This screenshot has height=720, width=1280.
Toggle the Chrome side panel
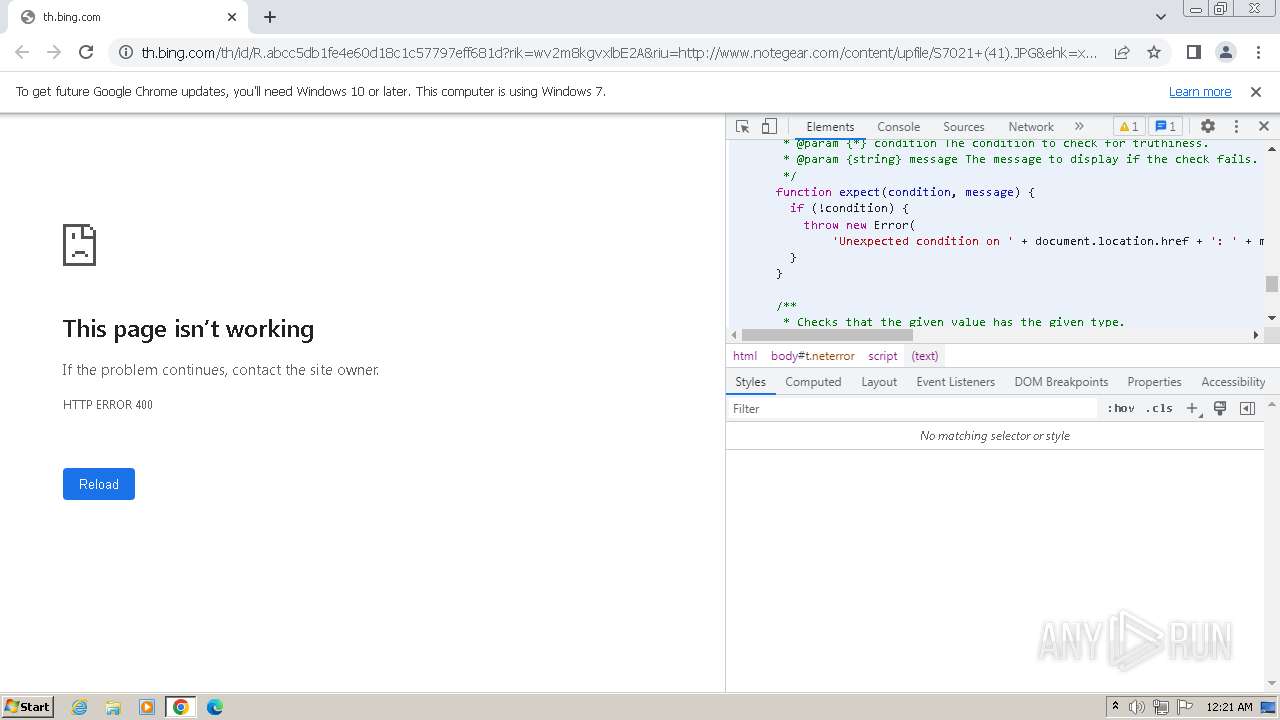(x=1193, y=52)
